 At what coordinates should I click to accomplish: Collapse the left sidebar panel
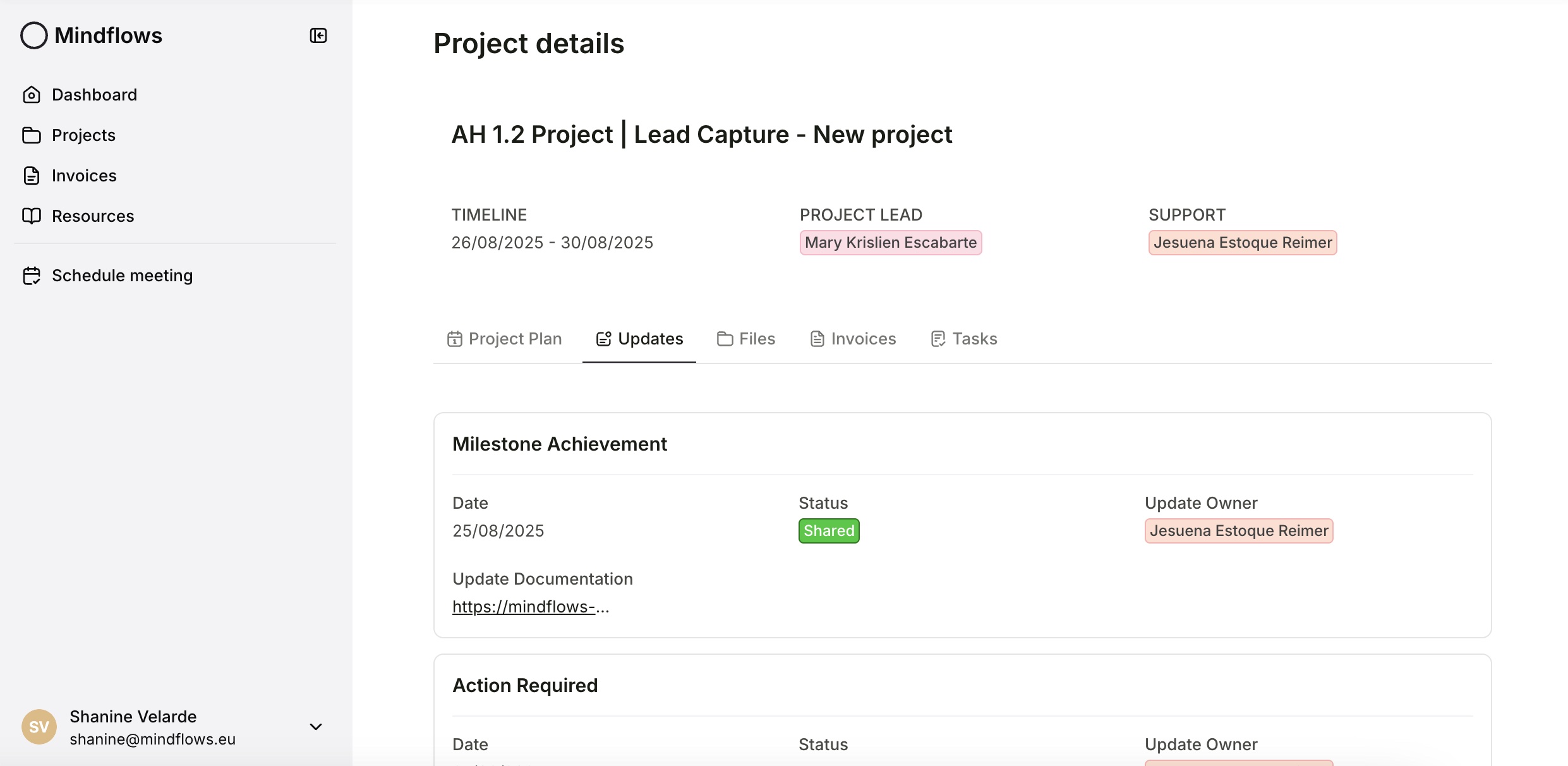[318, 35]
